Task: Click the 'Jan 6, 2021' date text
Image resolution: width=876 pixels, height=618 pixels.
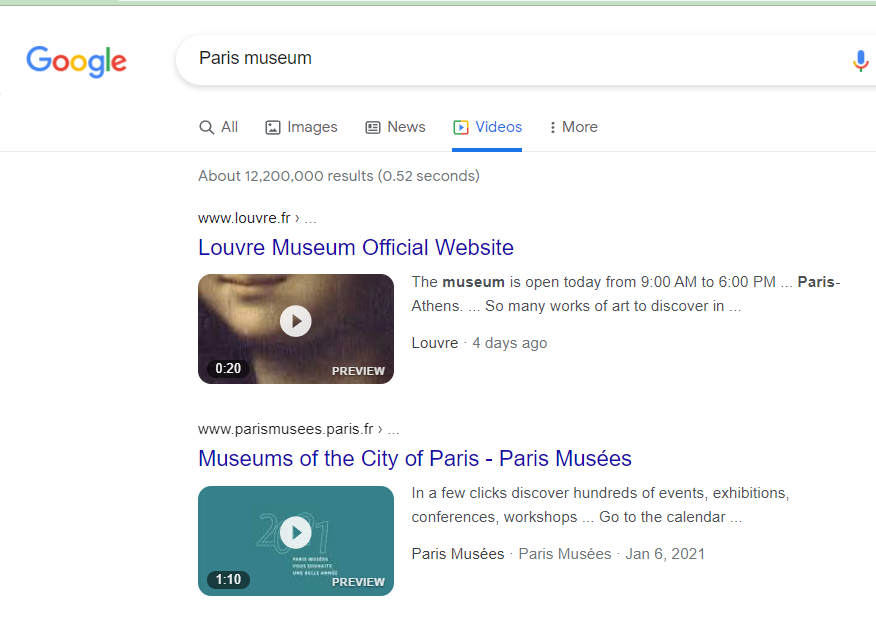Action: coord(665,554)
